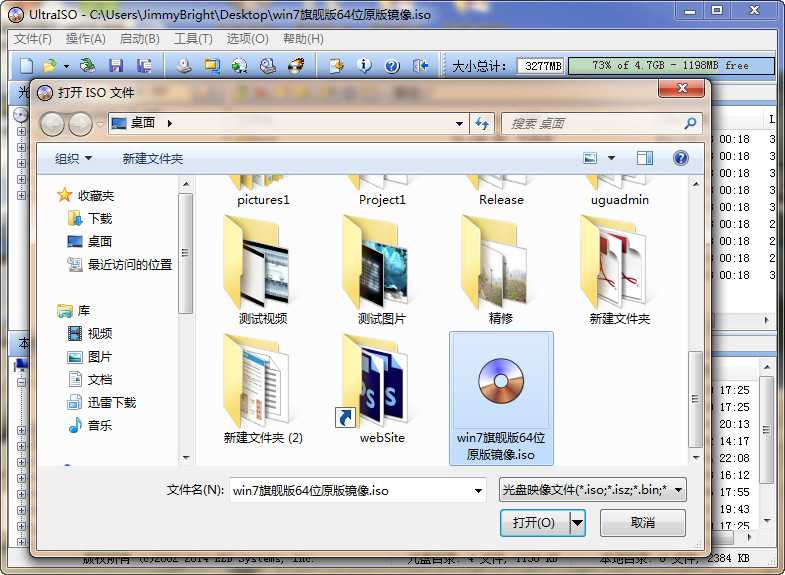Click the Open file icon in UltraISO toolbar
Image resolution: width=785 pixels, height=575 pixels.
click(50, 66)
